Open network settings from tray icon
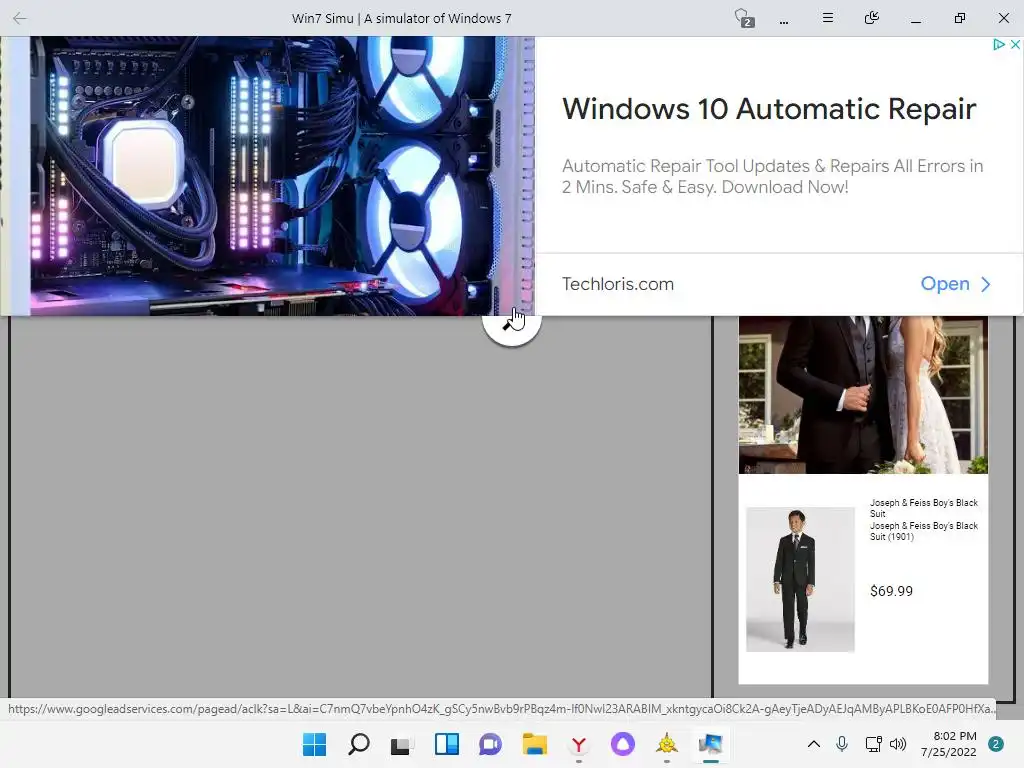The image size is (1024, 768). (x=872, y=744)
